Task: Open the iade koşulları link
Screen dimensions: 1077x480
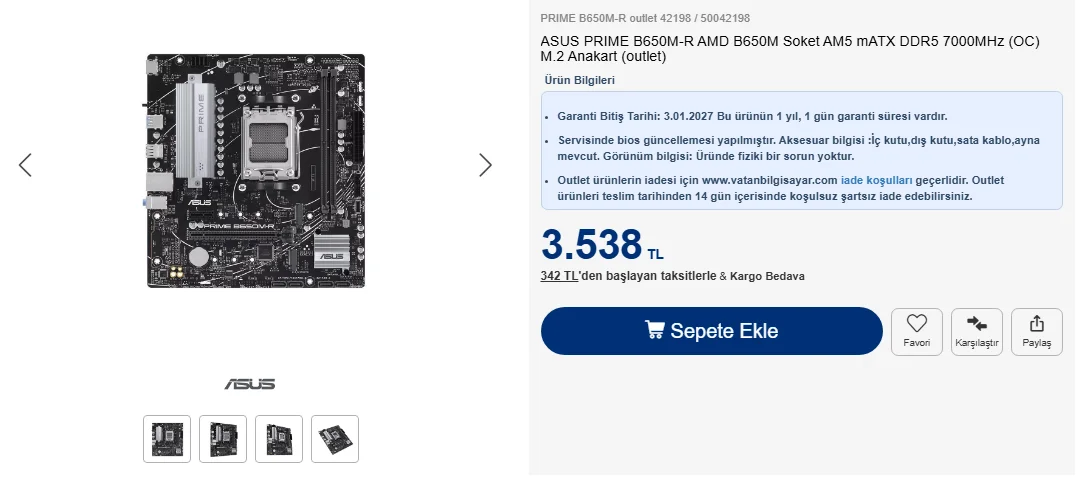Action: pos(876,181)
